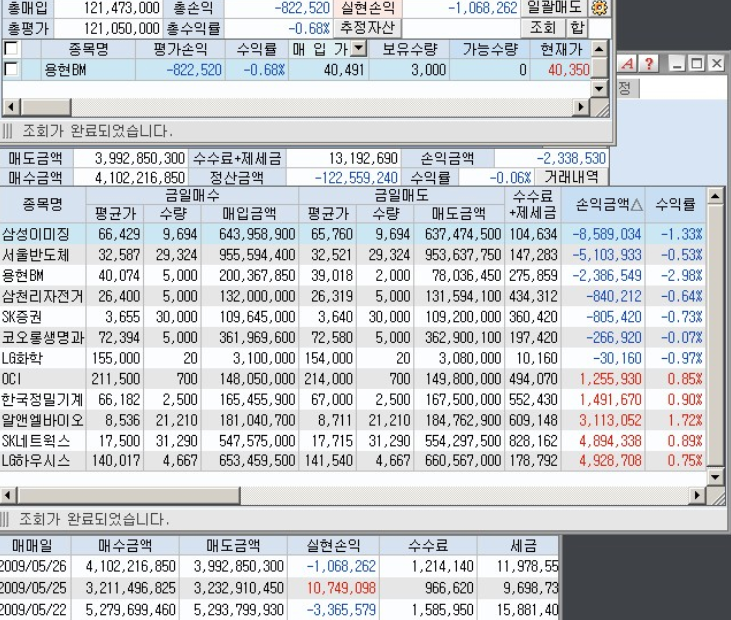Sort by the 수익률 column header in the trade table
731x620 pixels.
pyautogui.click(x=675, y=204)
